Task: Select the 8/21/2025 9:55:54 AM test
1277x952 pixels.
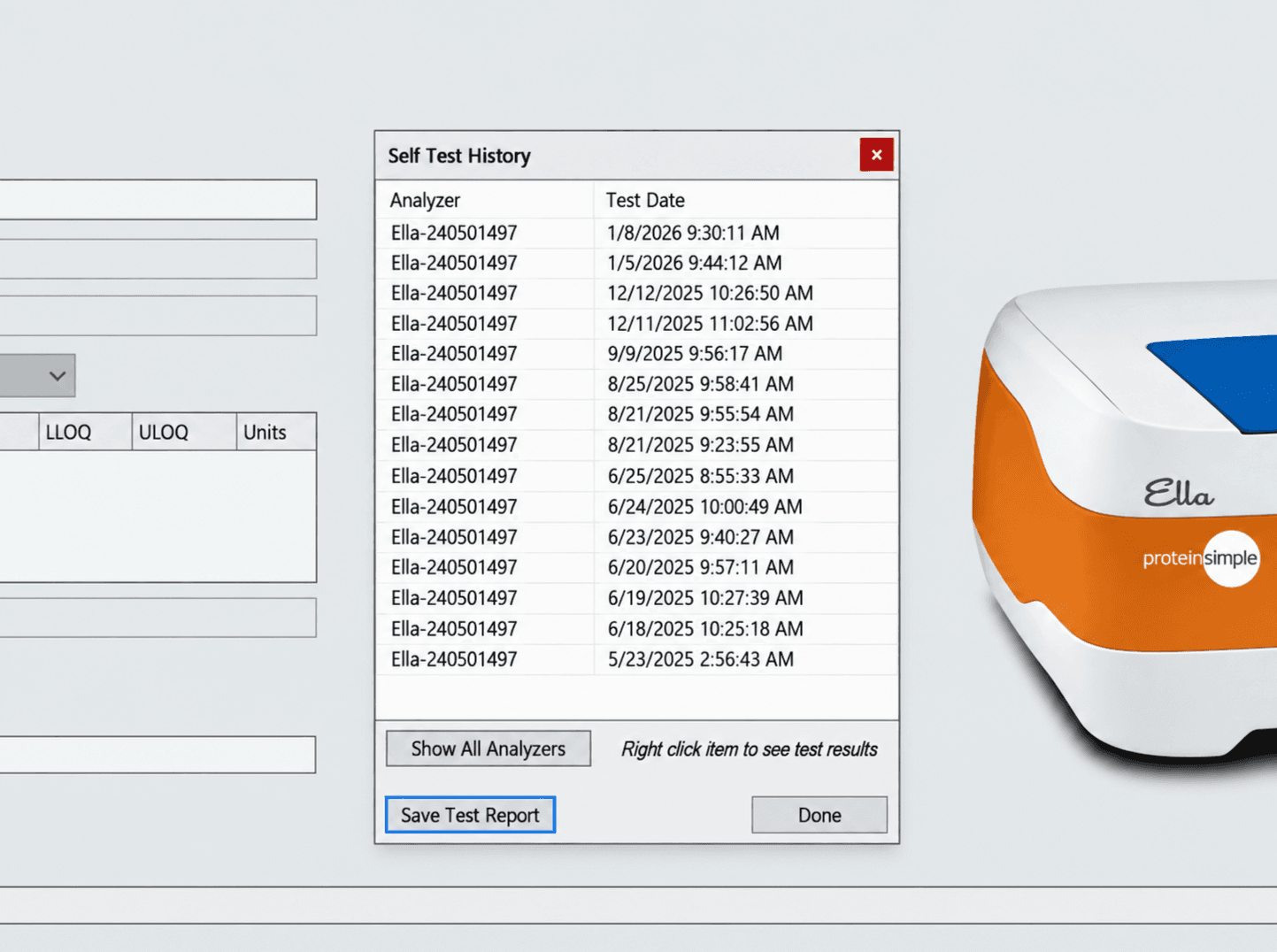Action: pos(637,414)
